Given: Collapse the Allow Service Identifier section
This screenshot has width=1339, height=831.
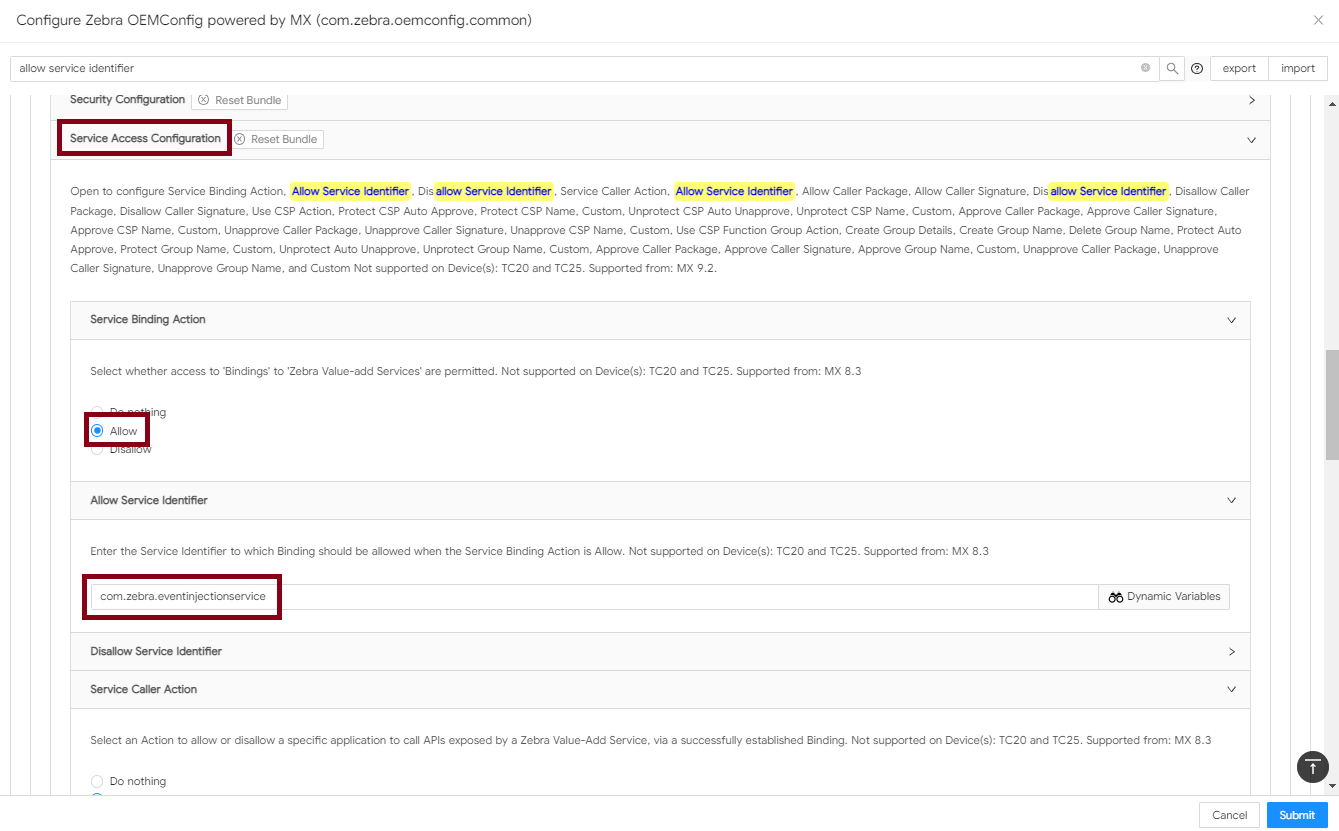Looking at the screenshot, I should 1232,500.
